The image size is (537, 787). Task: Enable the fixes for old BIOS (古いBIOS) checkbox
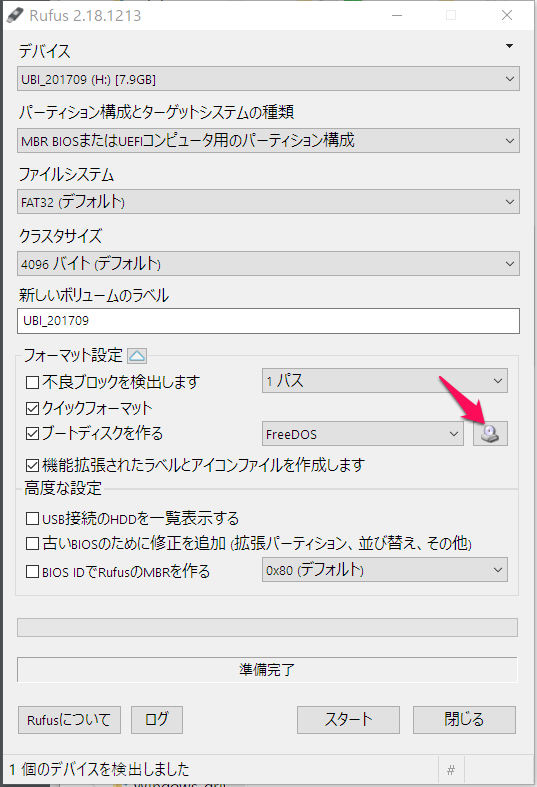[x=33, y=544]
